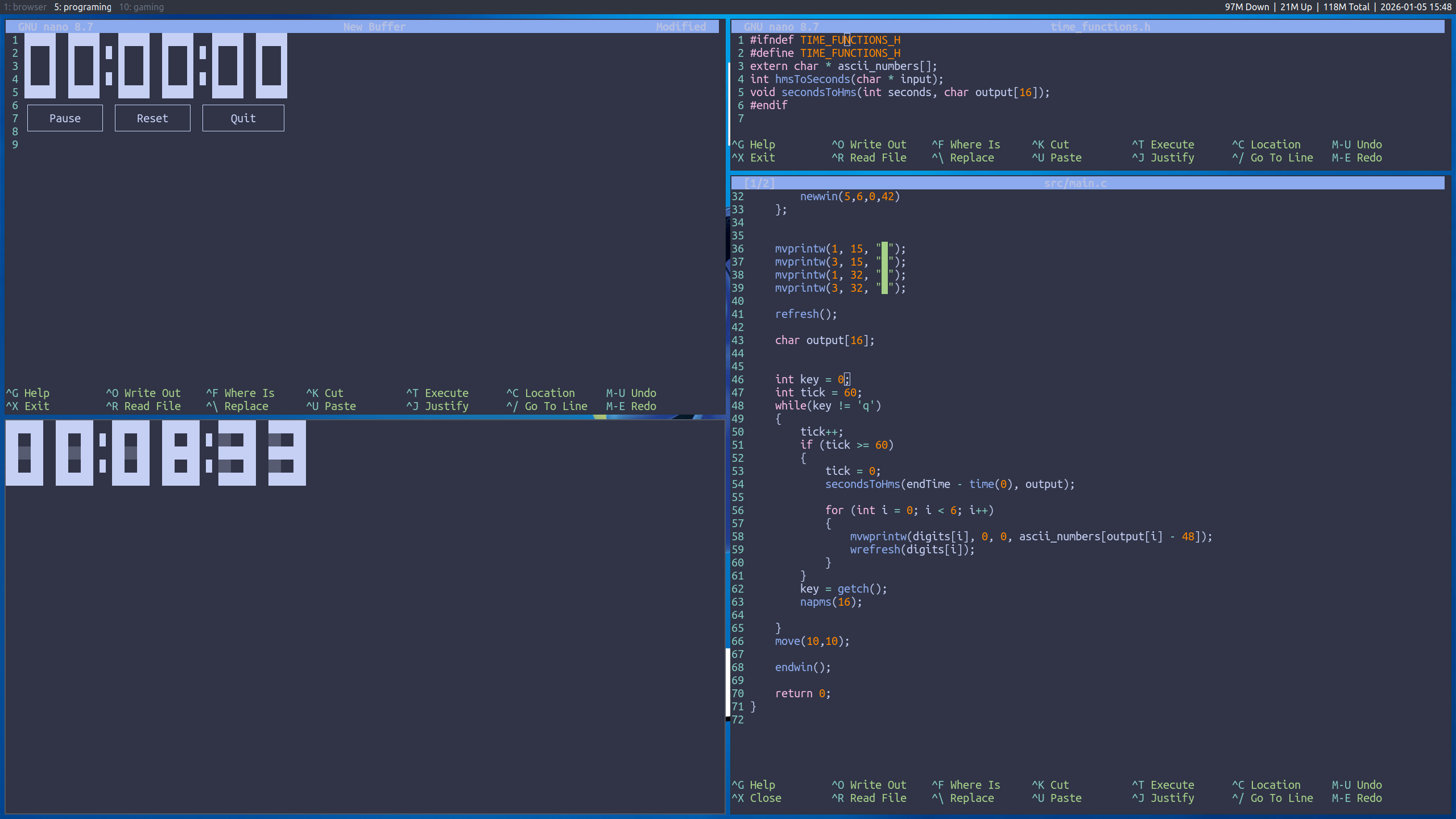Click Go To Line in main.c editor
The width and height of the screenshot is (1456, 819).
[1273, 798]
